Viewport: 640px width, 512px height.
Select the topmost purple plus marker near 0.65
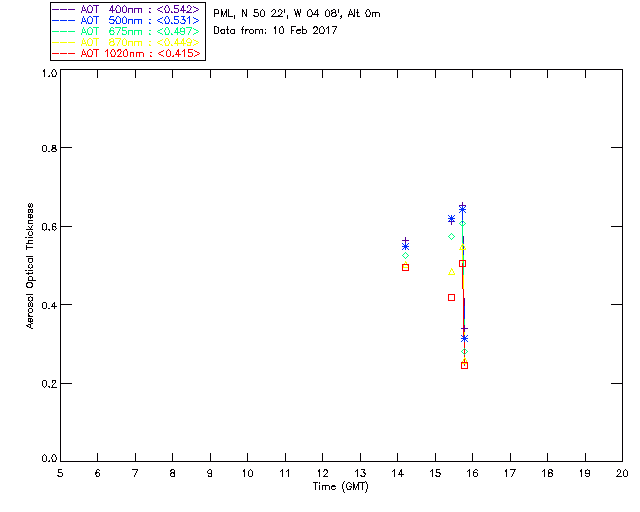pyautogui.click(x=462, y=206)
